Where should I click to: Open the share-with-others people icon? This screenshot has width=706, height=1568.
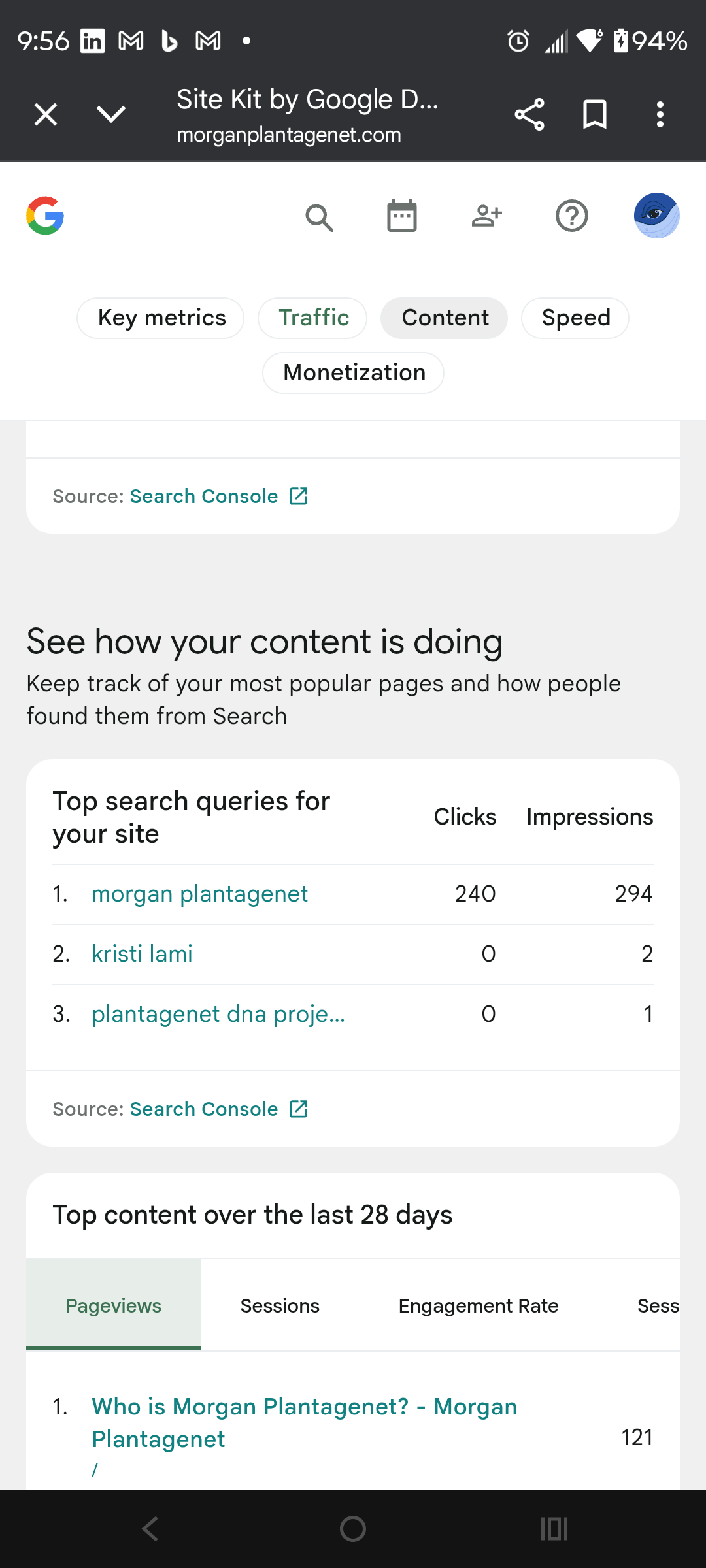point(486,216)
